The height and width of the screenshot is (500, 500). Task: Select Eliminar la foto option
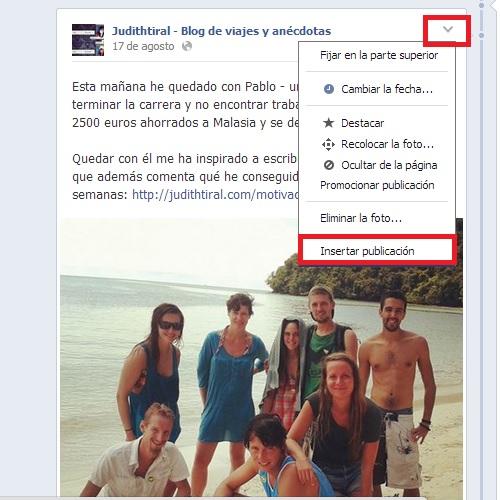(361, 218)
